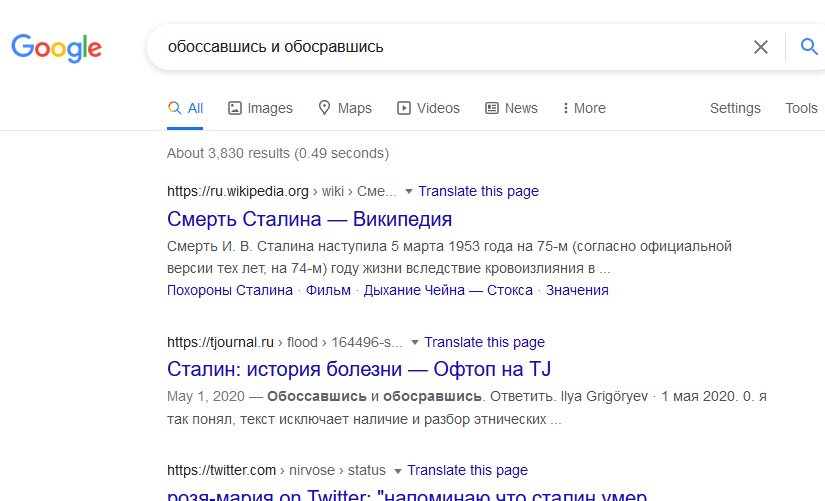Image resolution: width=825 pixels, height=501 pixels.
Task: Open the More search categories menu
Action: click(584, 108)
